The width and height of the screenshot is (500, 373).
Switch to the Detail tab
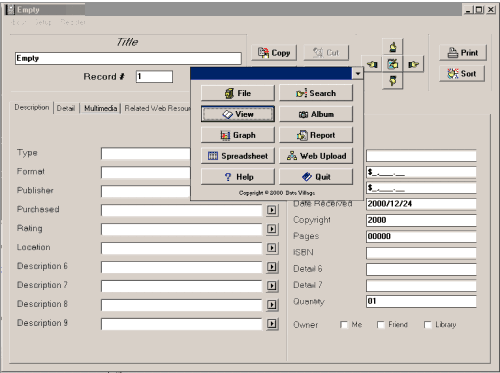click(x=66, y=108)
